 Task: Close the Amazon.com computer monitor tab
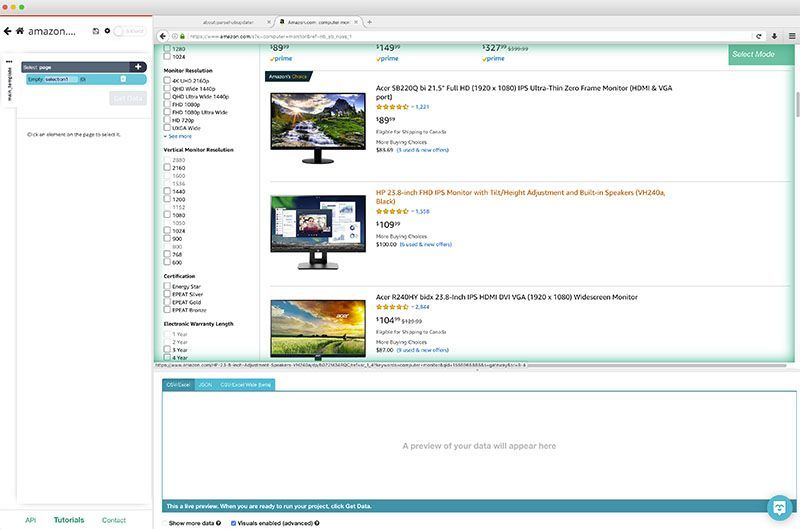click(356, 22)
